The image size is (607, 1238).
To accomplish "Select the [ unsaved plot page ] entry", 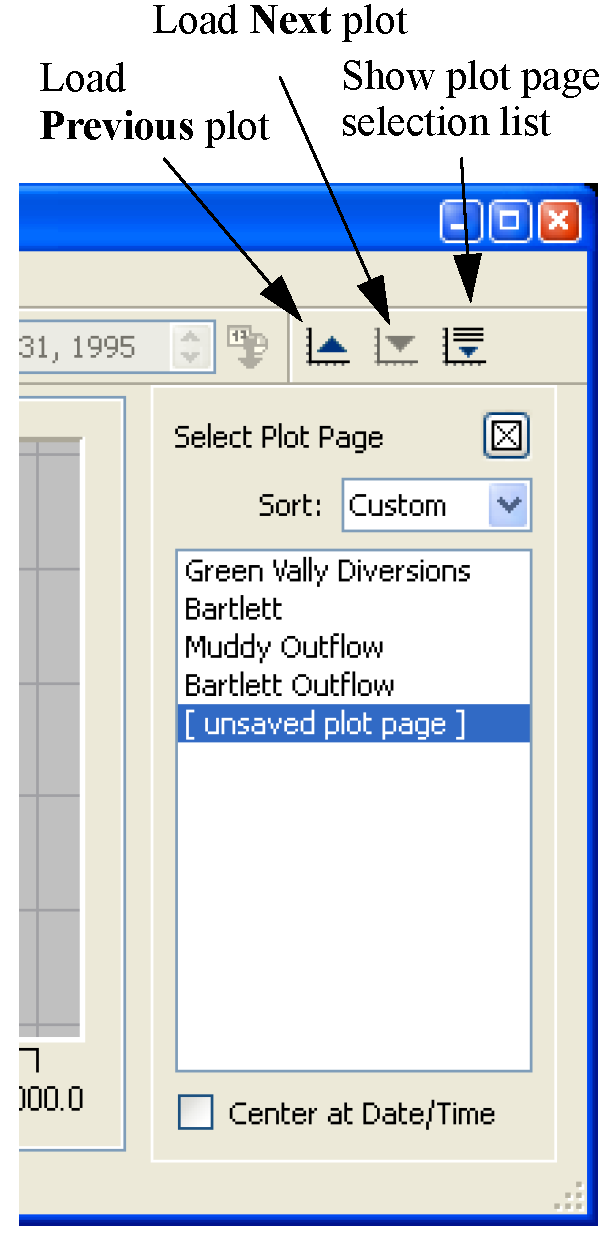I will click(x=325, y=723).
